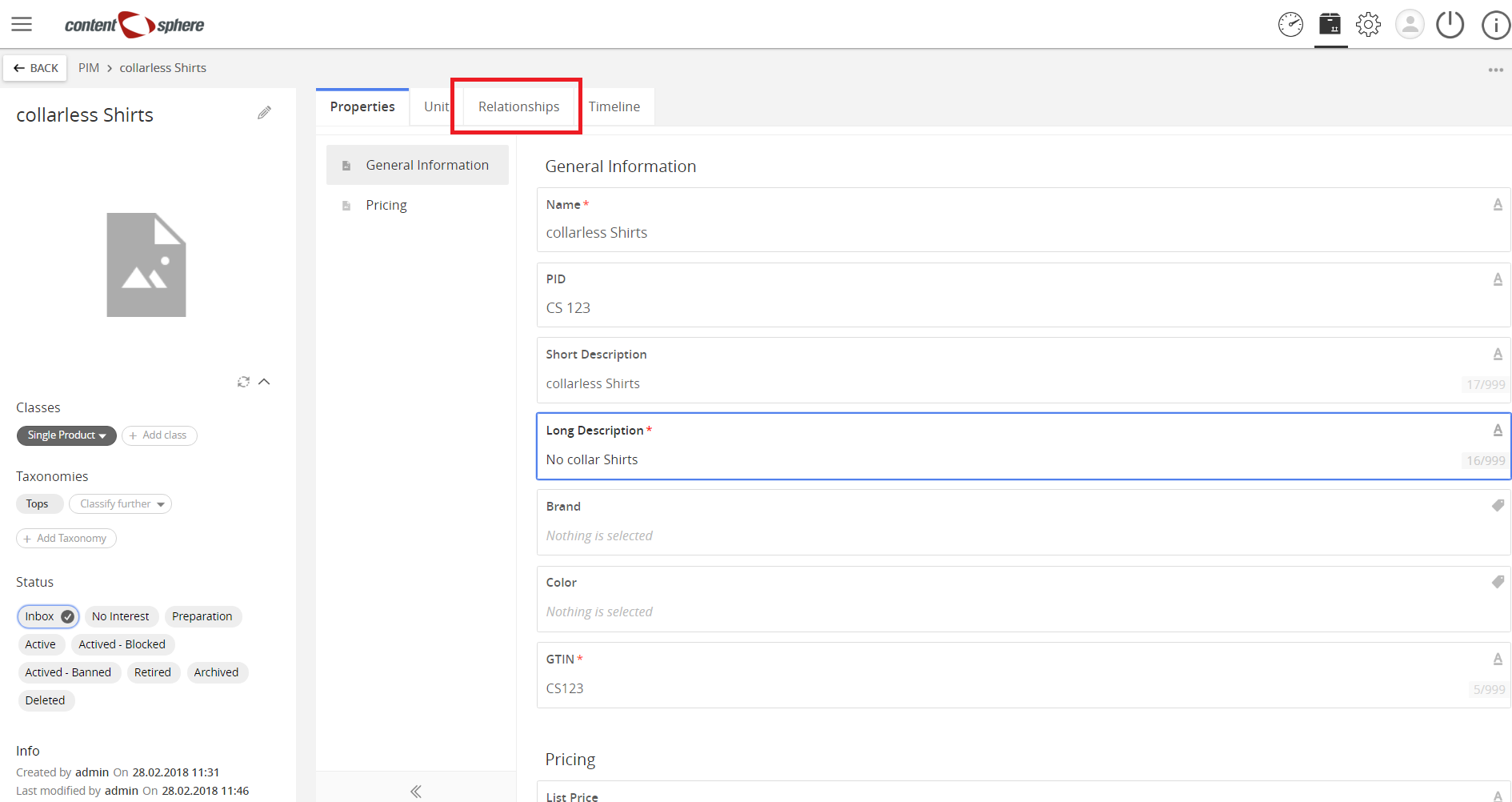Open the Color selection dropdown
The image size is (1512, 802).
[x=1024, y=599]
